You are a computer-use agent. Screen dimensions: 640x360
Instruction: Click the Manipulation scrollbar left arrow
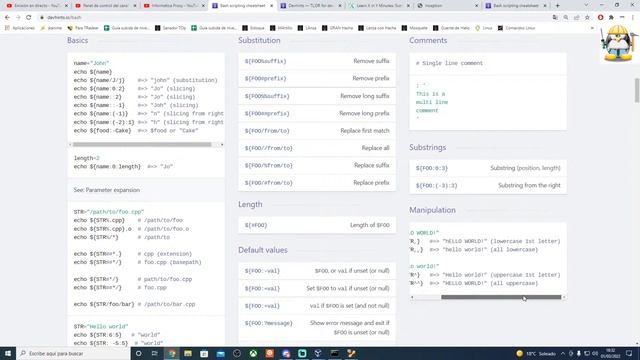(412, 297)
